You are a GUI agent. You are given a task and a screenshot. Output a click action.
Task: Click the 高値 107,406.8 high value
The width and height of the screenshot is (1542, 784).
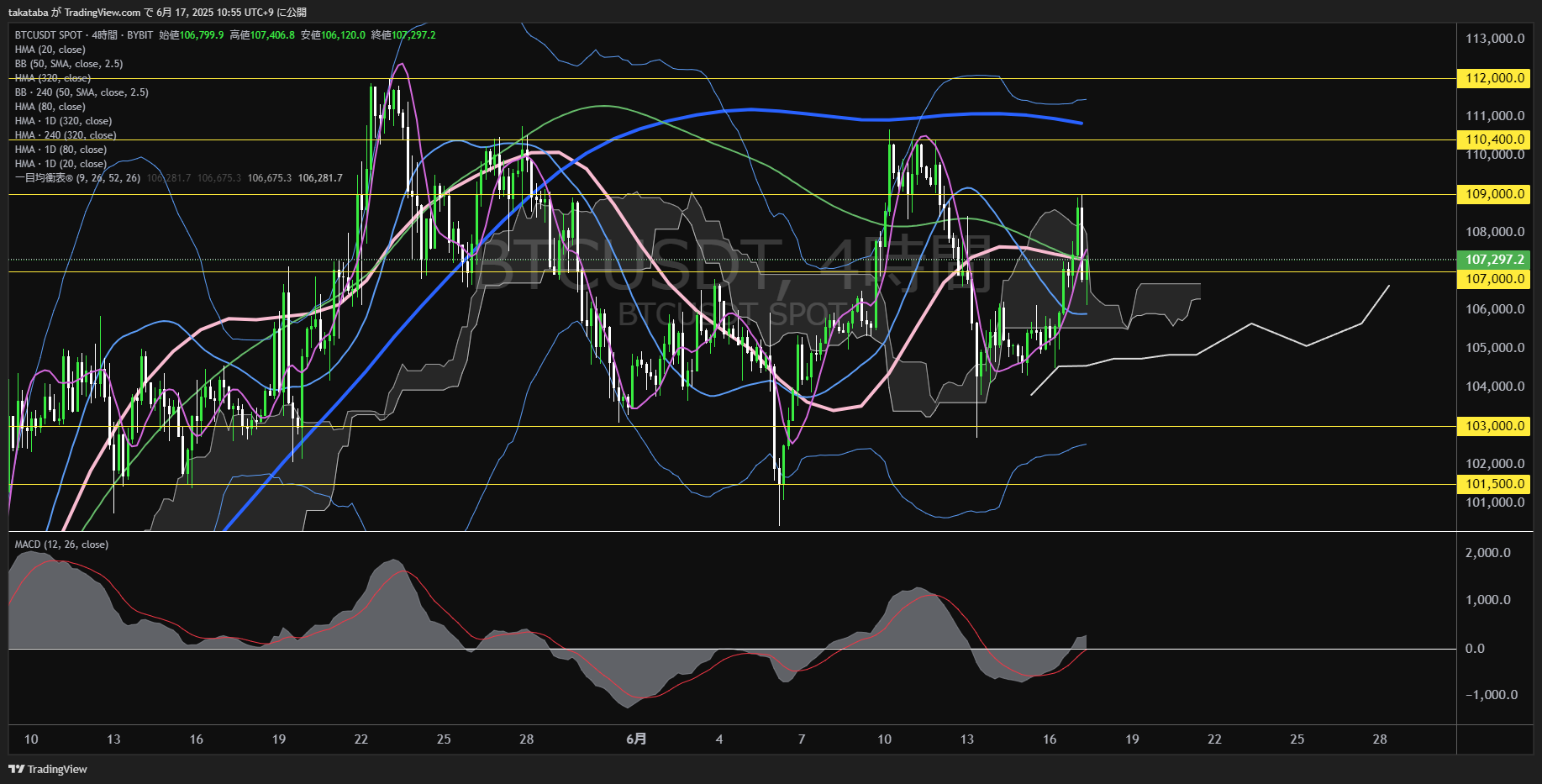[x=262, y=35]
